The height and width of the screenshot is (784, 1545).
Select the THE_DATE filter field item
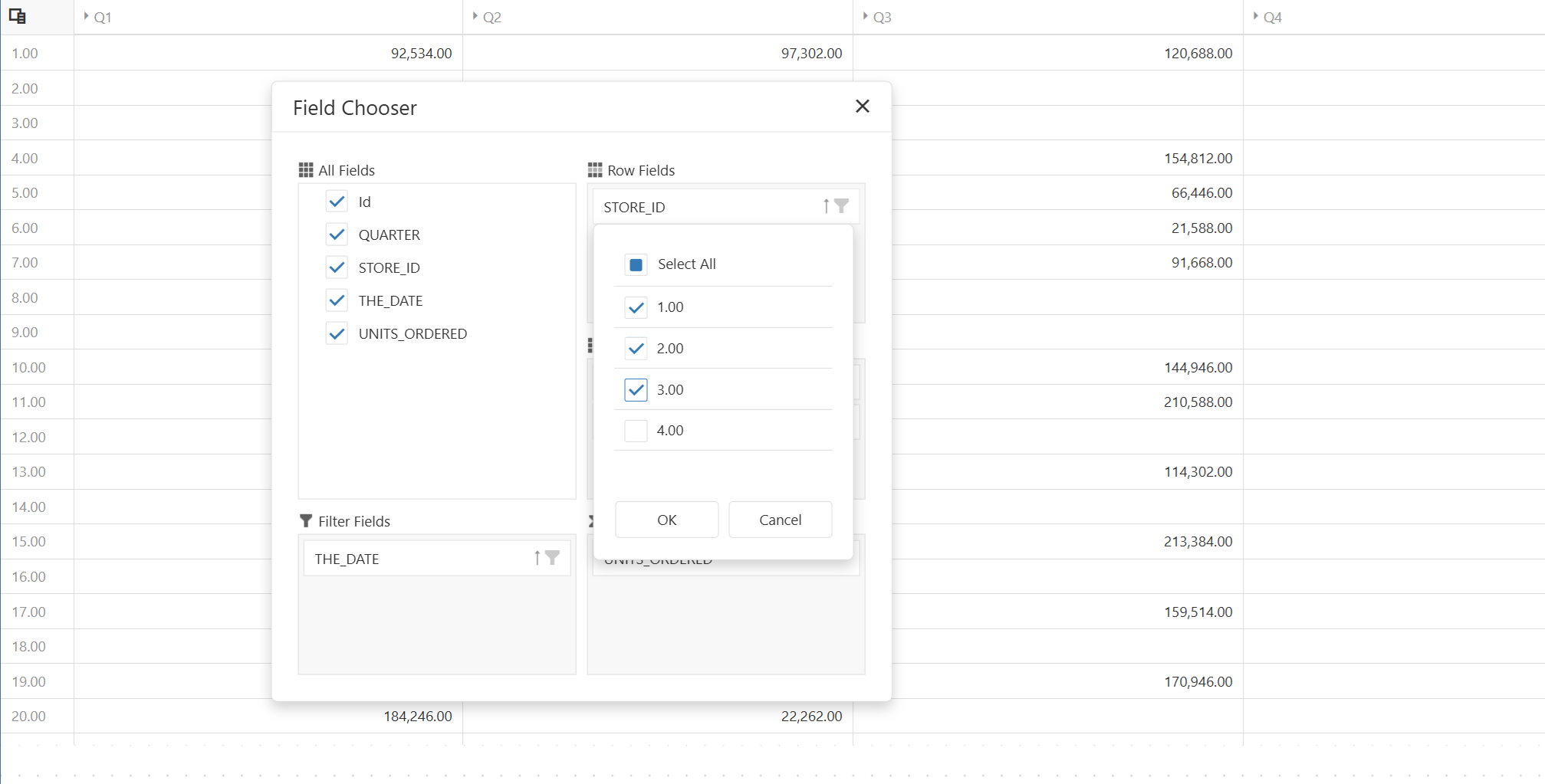[437, 559]
